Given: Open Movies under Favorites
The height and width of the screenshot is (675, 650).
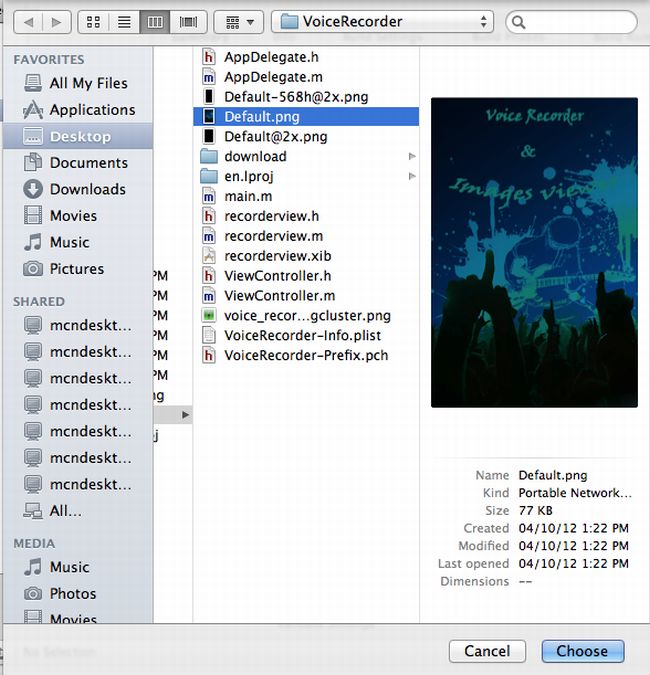Looking at the screenshot, I should [x=77, y=216].
